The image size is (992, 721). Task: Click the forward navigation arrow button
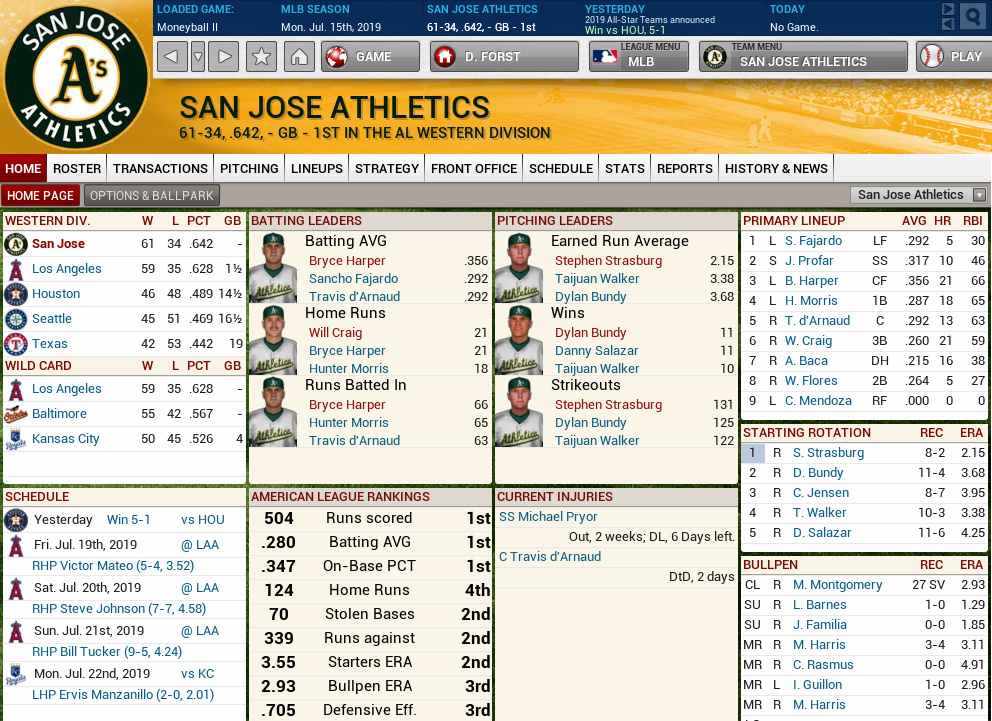[x=224, y=57]
